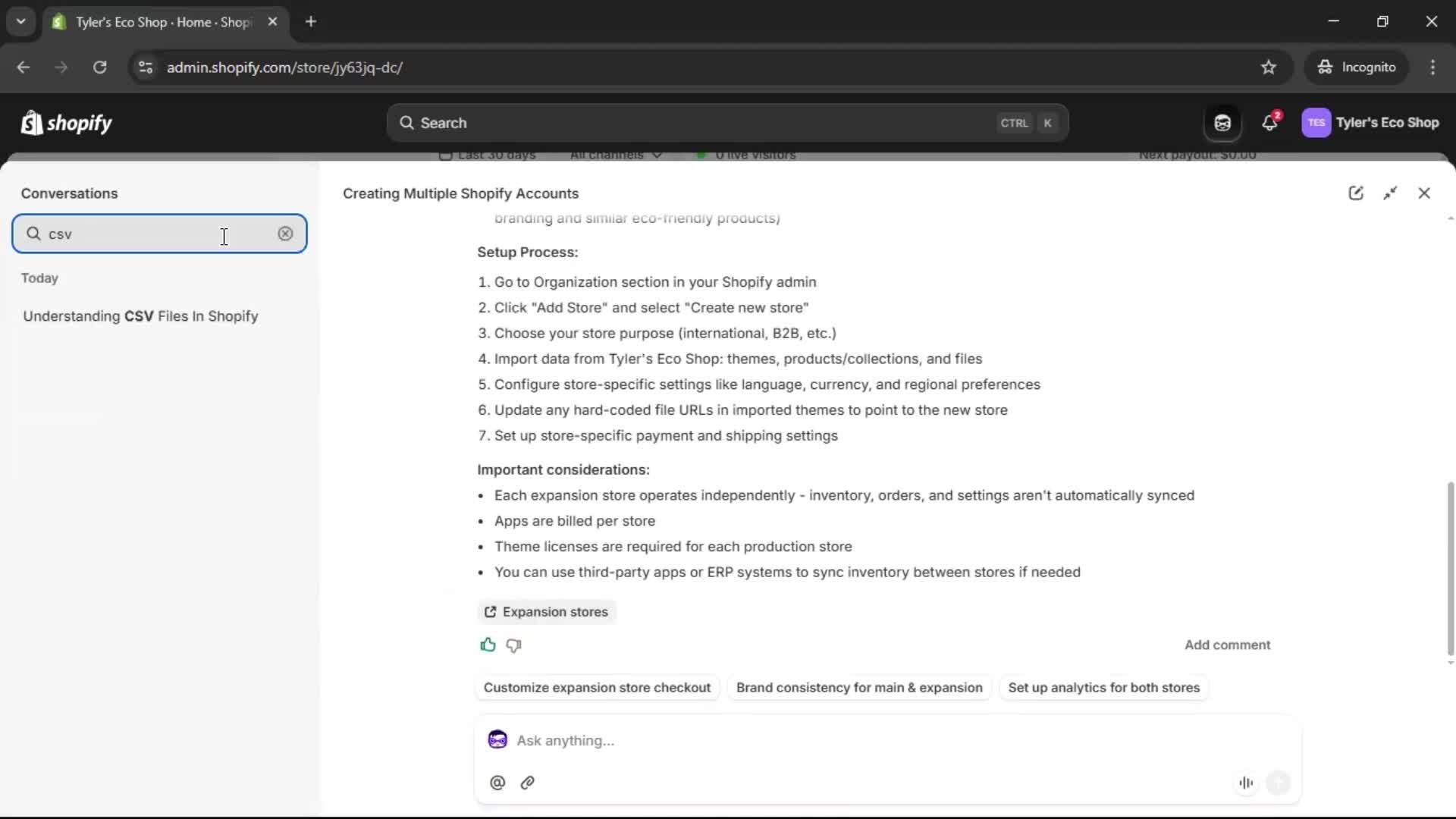Open the Understanding CSV Files In Shopify conversation
The height and width of the screenshot is (819, 1456).
140,316
